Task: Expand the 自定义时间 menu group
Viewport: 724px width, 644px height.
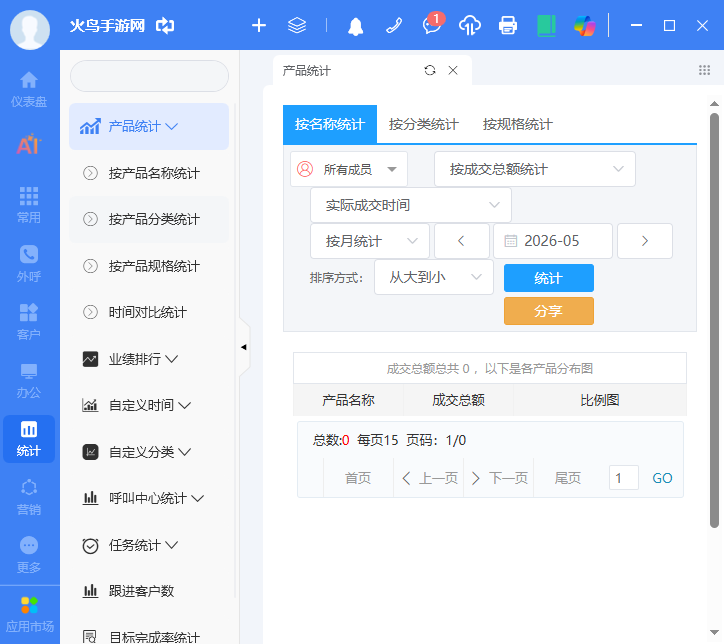Action: pyautogui.click(x=149, y=406)
